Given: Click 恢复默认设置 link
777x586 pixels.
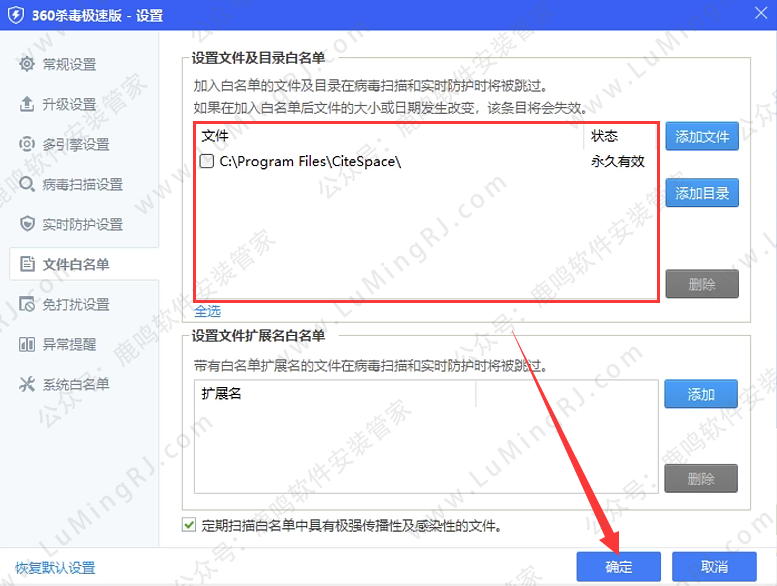Looking at the screenshot, I should 55,567.
